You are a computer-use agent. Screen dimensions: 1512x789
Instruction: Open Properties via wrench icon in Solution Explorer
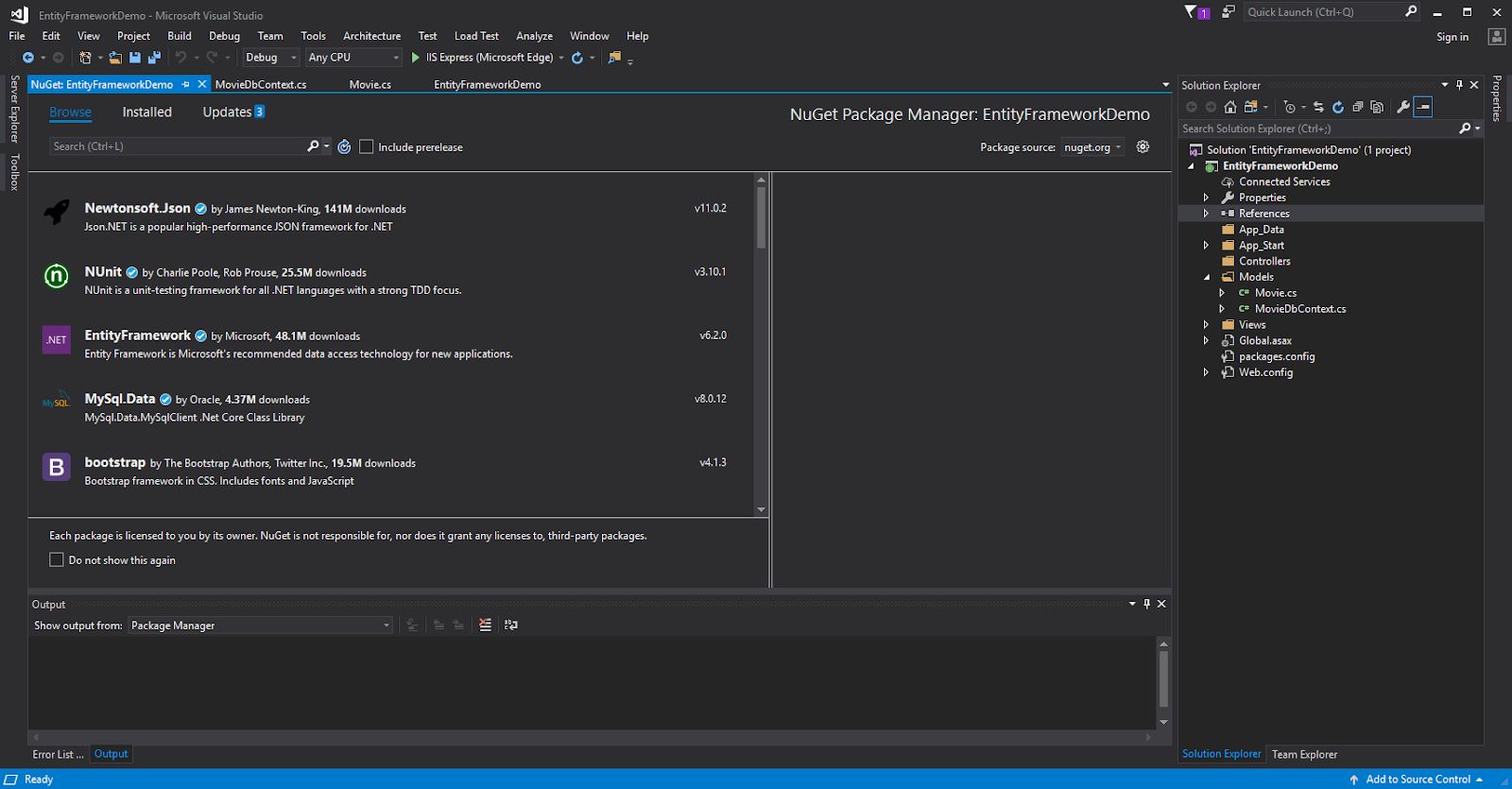pos(1403,107)
